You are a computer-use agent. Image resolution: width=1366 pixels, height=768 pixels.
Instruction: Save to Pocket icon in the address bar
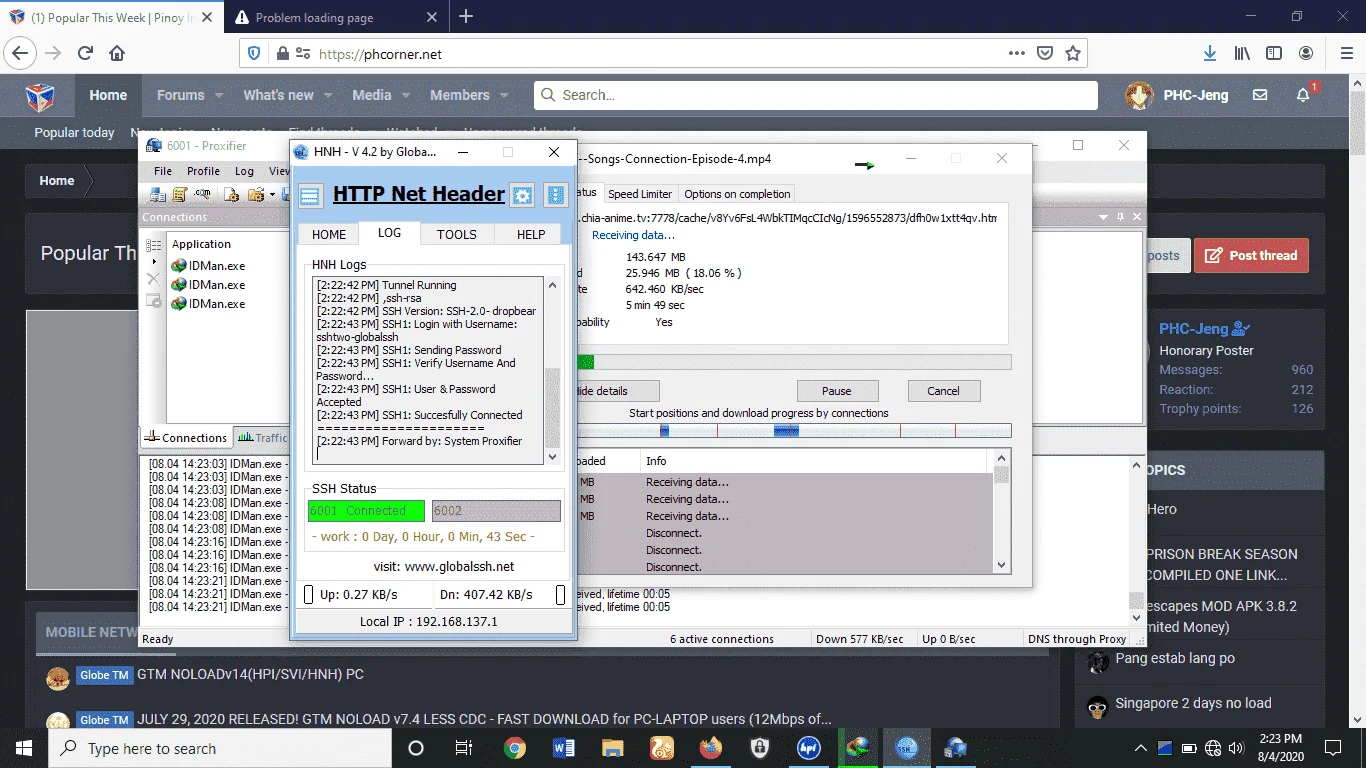coord(1045,54)
